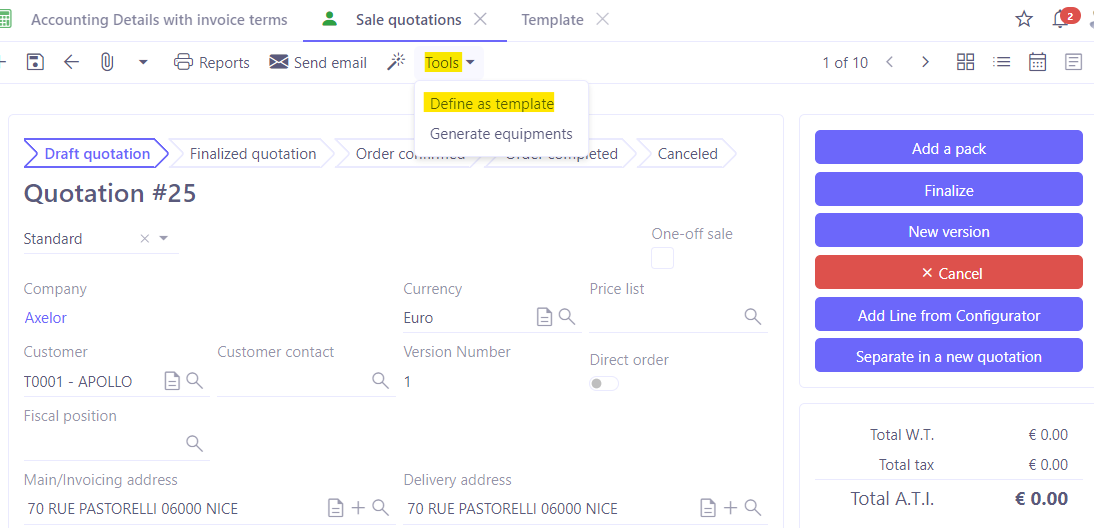
Task: View Euro currency details icon
Action: 544,317
